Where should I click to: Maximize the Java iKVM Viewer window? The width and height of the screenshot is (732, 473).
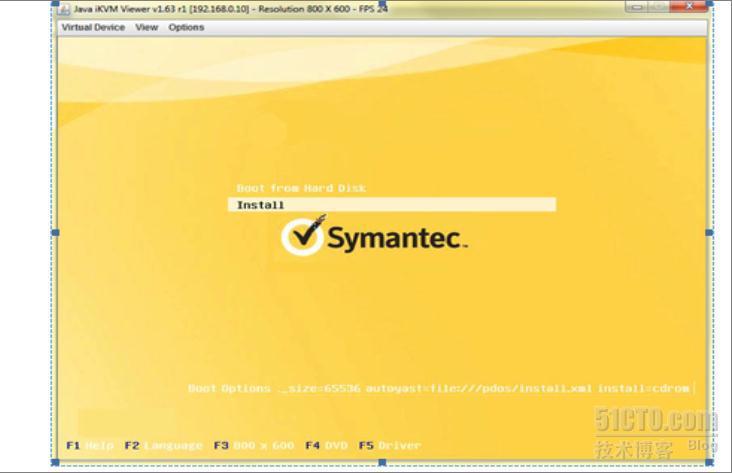click(658, 7)
